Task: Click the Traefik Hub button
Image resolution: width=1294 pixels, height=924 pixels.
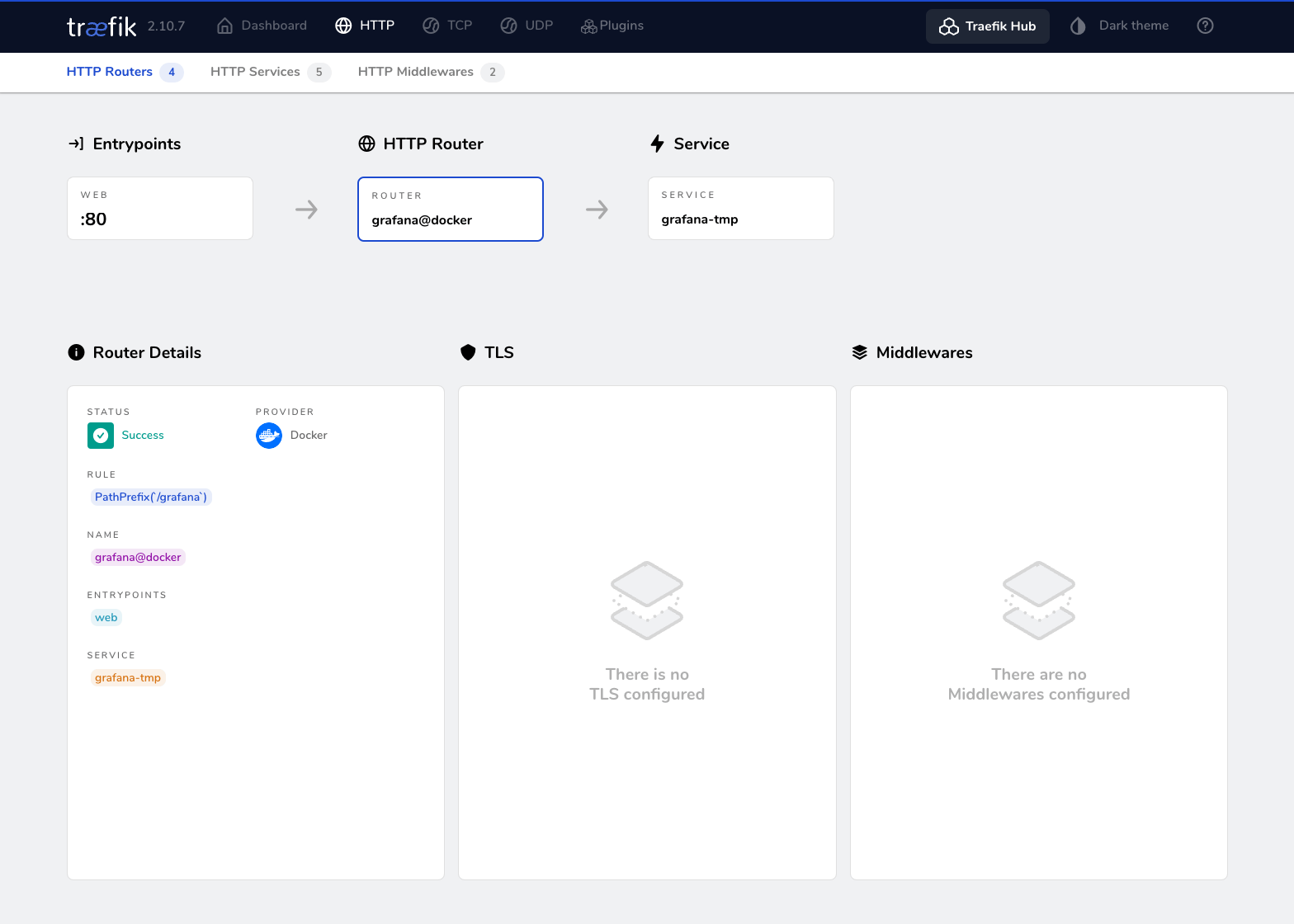Action: [x=988, y=26]
